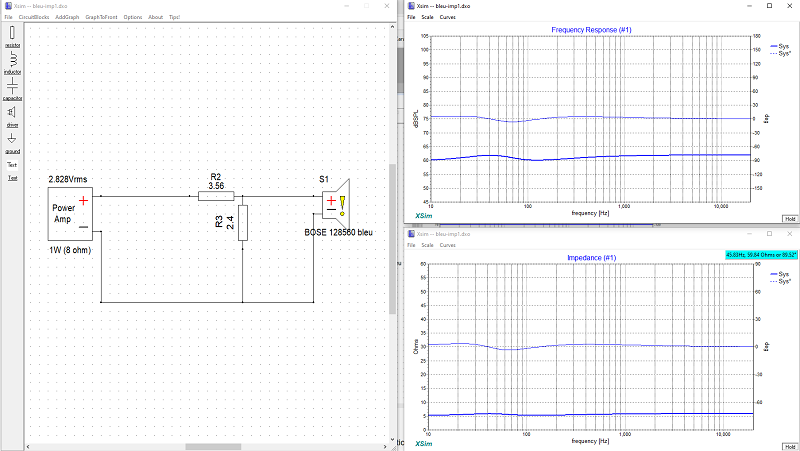Open the About menu
The image size is (800, 451).
pos(156,17)
